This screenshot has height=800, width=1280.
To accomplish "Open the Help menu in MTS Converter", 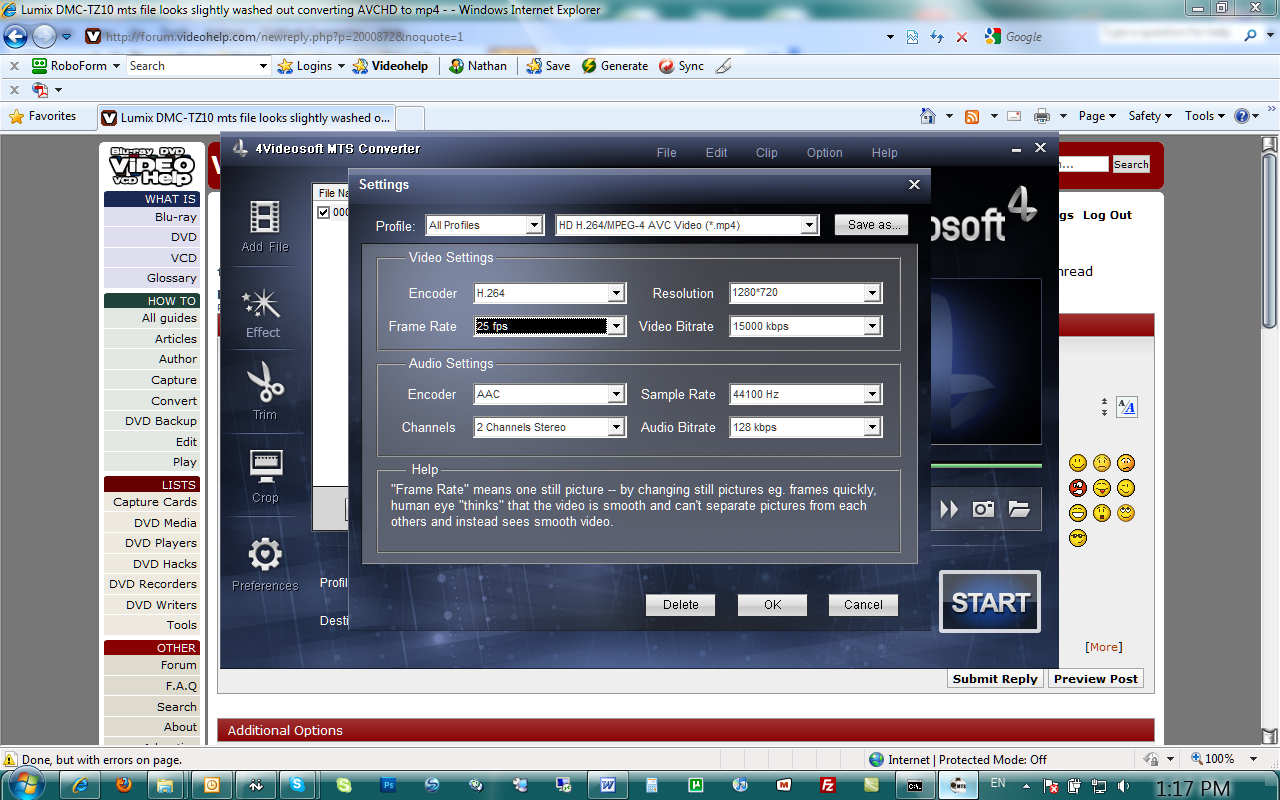I will (x=885, y=153).
